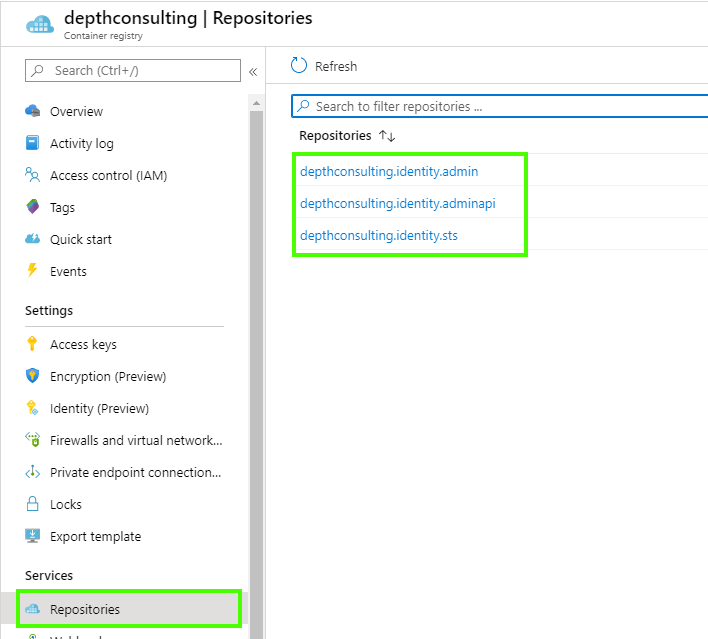
Task: Click the Locks padlock icon
Action: [x=33, y=504]
